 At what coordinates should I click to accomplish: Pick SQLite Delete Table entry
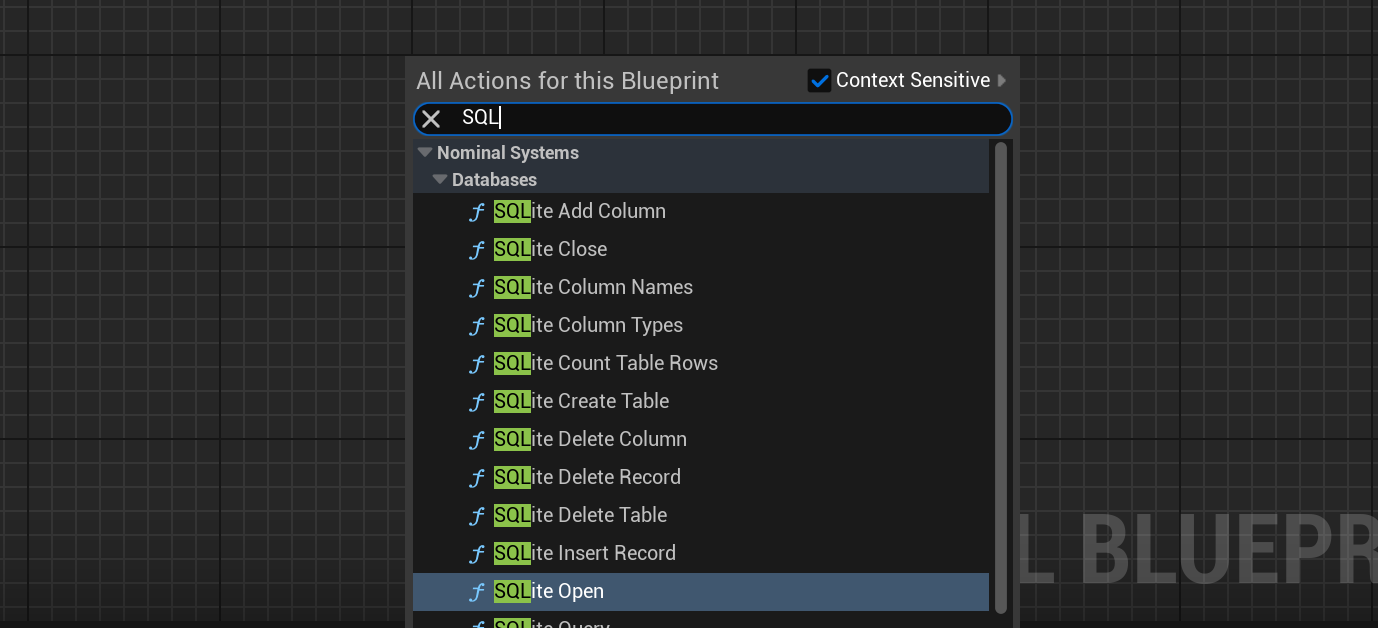click(580, 515)
